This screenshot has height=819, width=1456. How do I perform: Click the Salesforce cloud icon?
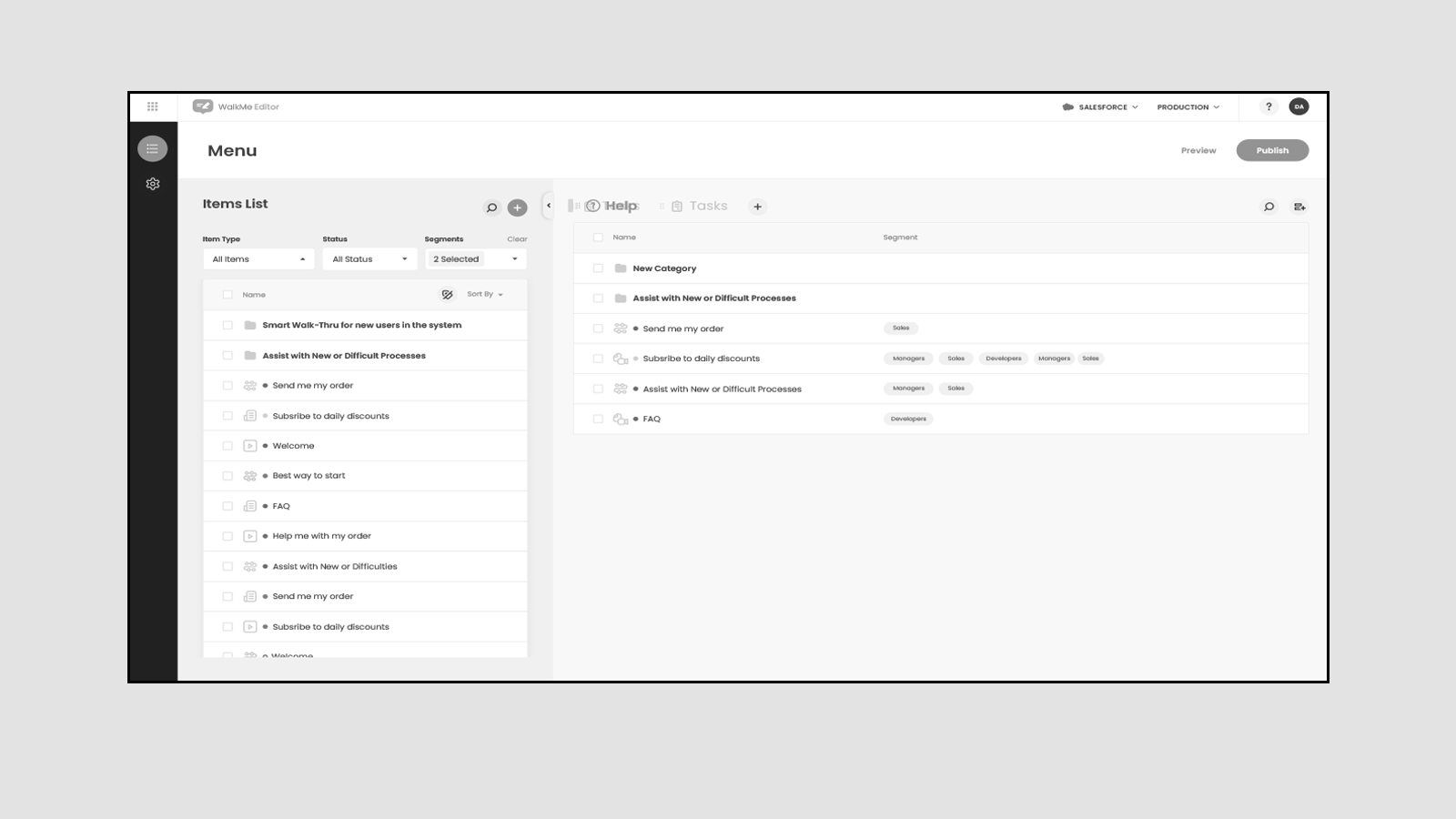click(1068, 106)
